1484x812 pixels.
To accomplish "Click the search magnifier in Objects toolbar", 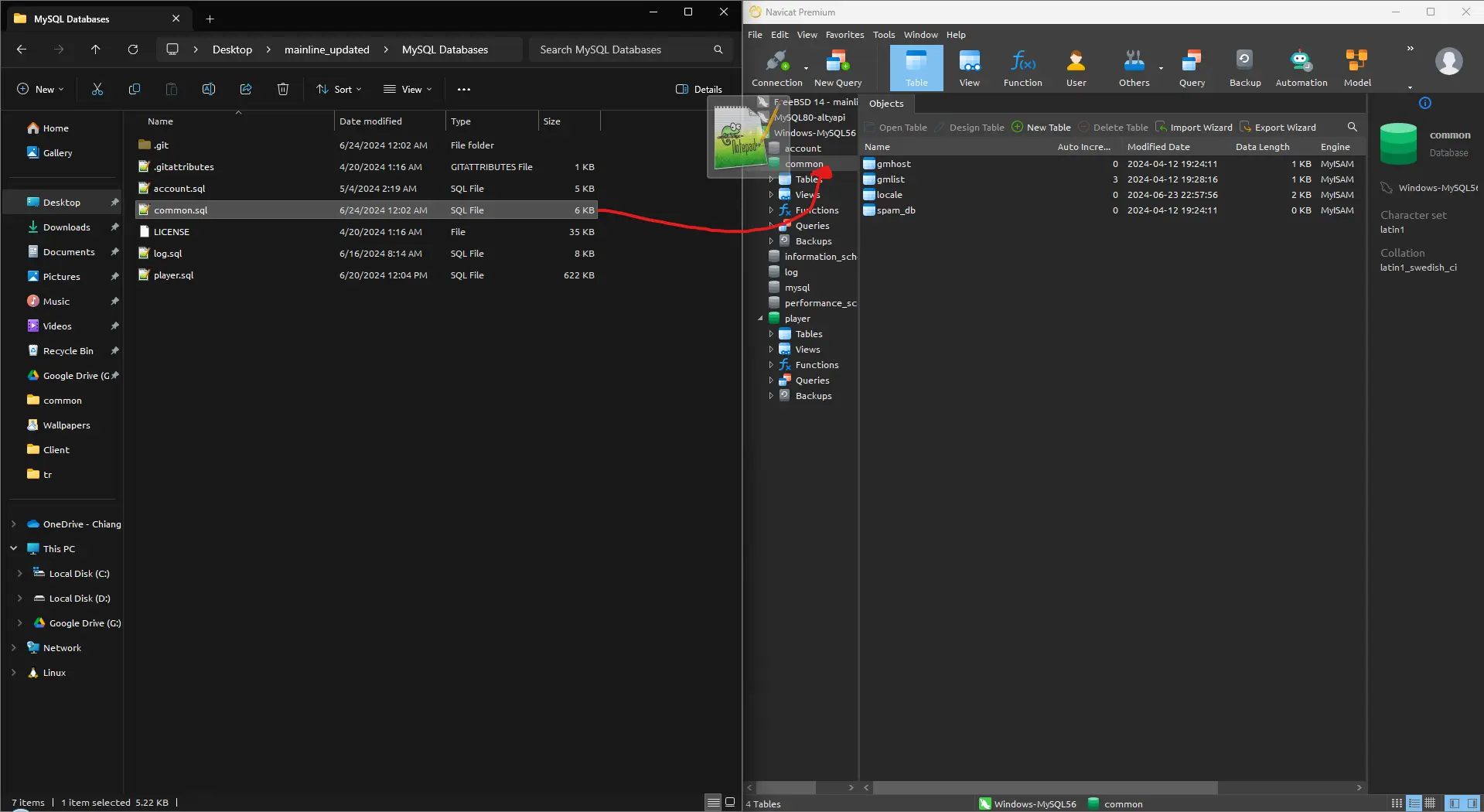I will (x=1352, y=127).
